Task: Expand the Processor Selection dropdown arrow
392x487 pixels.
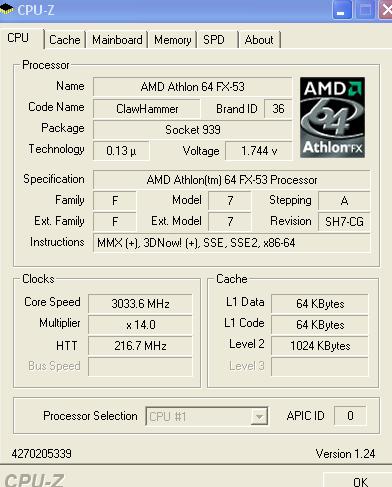Action: point(259,416)
